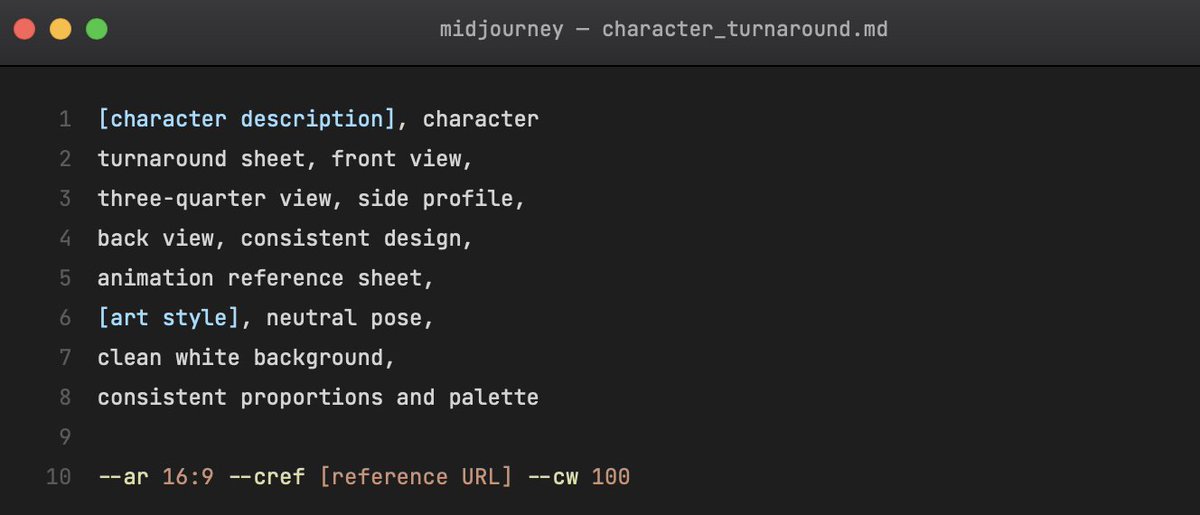
Task: Click the green fullscreen window button
Action: pos(96,29)
